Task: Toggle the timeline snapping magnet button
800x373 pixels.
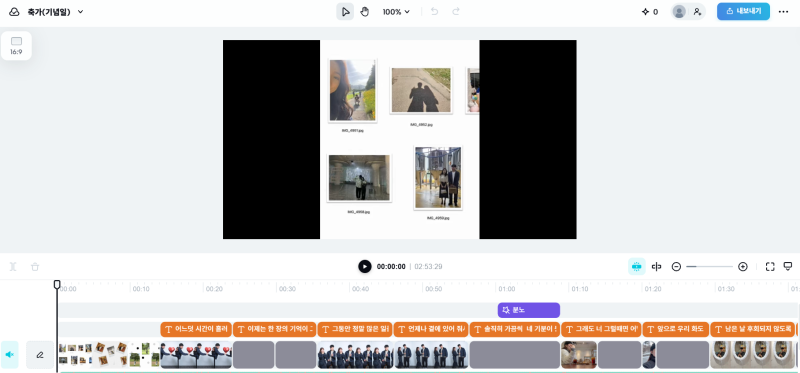Action: [x=636, y=266]
